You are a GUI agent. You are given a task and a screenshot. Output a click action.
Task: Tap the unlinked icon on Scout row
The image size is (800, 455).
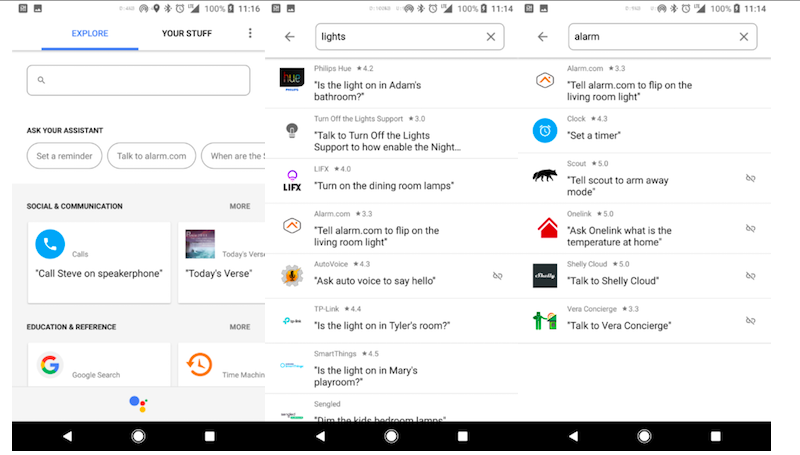(751, 178)
